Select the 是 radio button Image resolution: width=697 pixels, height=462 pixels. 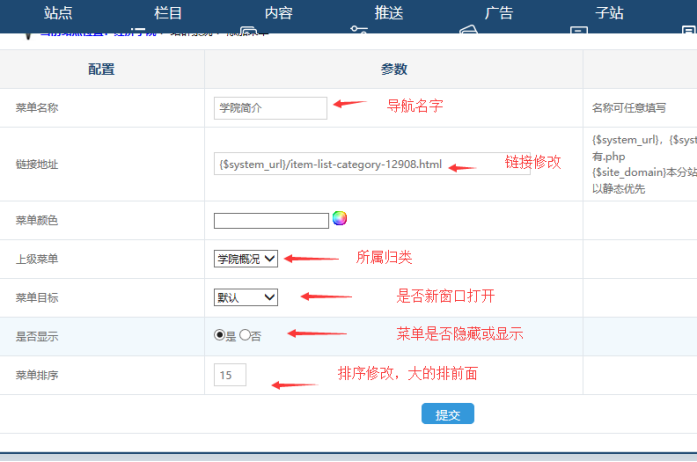point(220,336)
